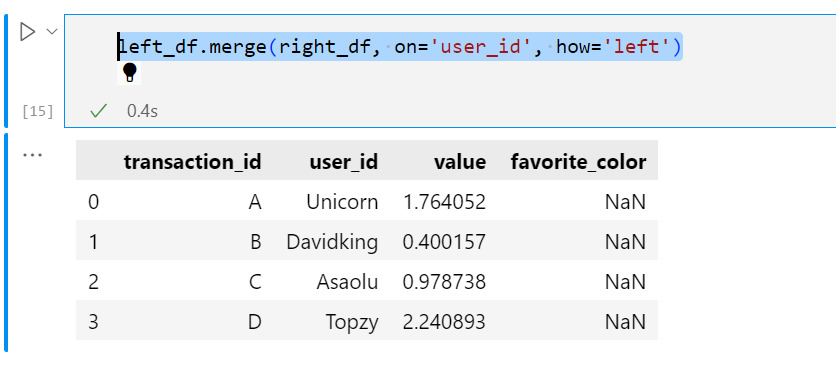Click the green success checkmark icon

pyautogui.click(x=99, y=111)
